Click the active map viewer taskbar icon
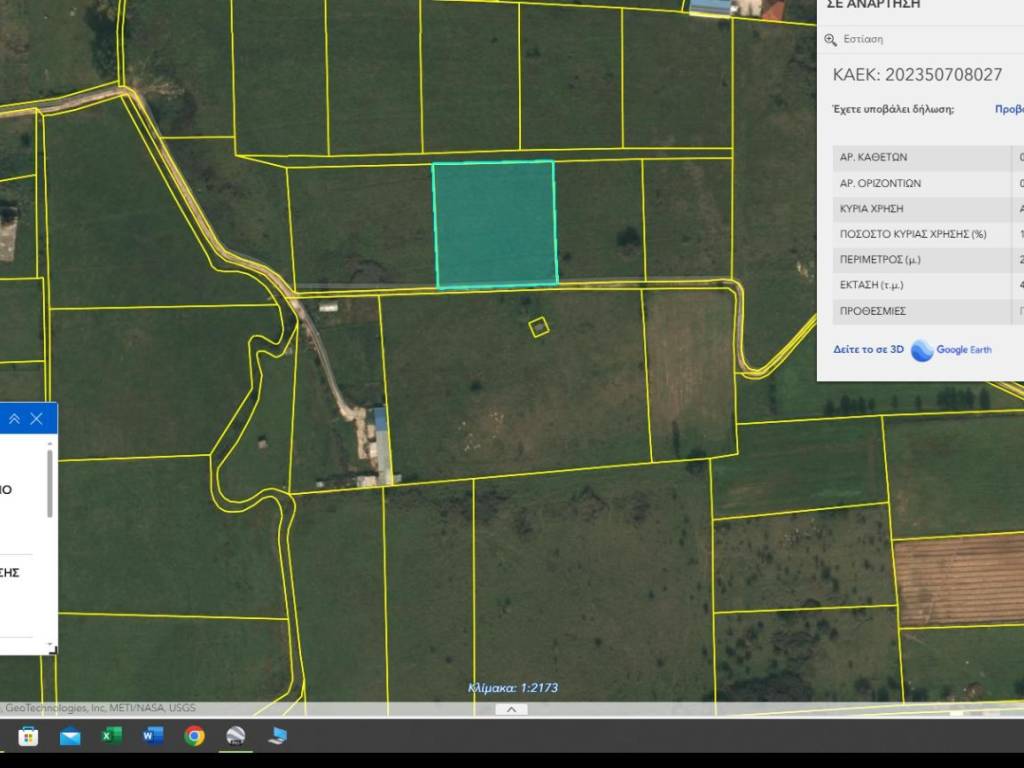 [x=236, y=737]
